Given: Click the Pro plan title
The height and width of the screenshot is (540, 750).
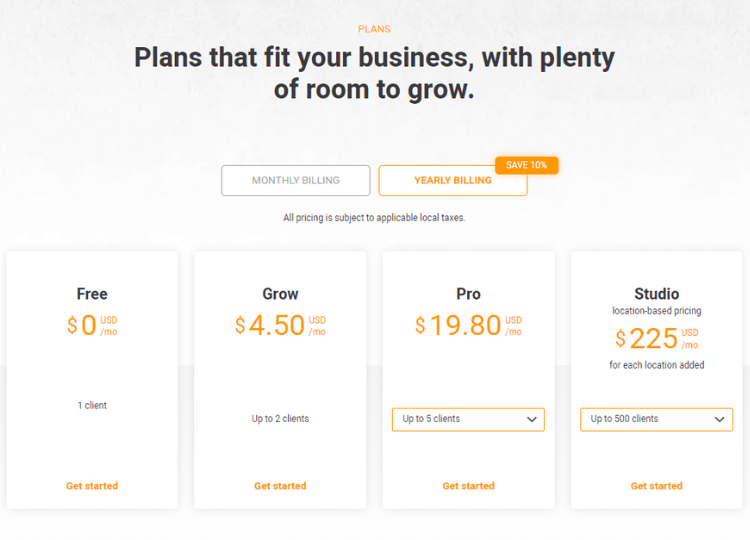Looking at the screenshot, I should 468,294.
